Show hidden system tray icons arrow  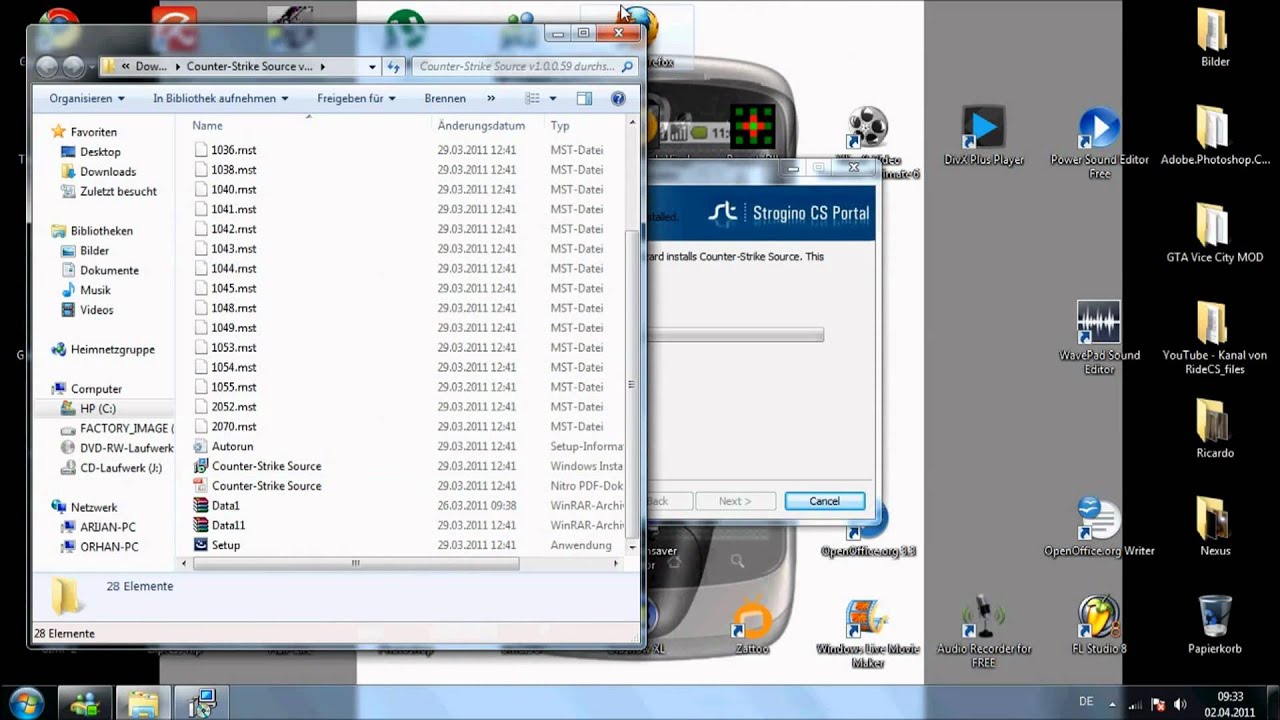1112,704
